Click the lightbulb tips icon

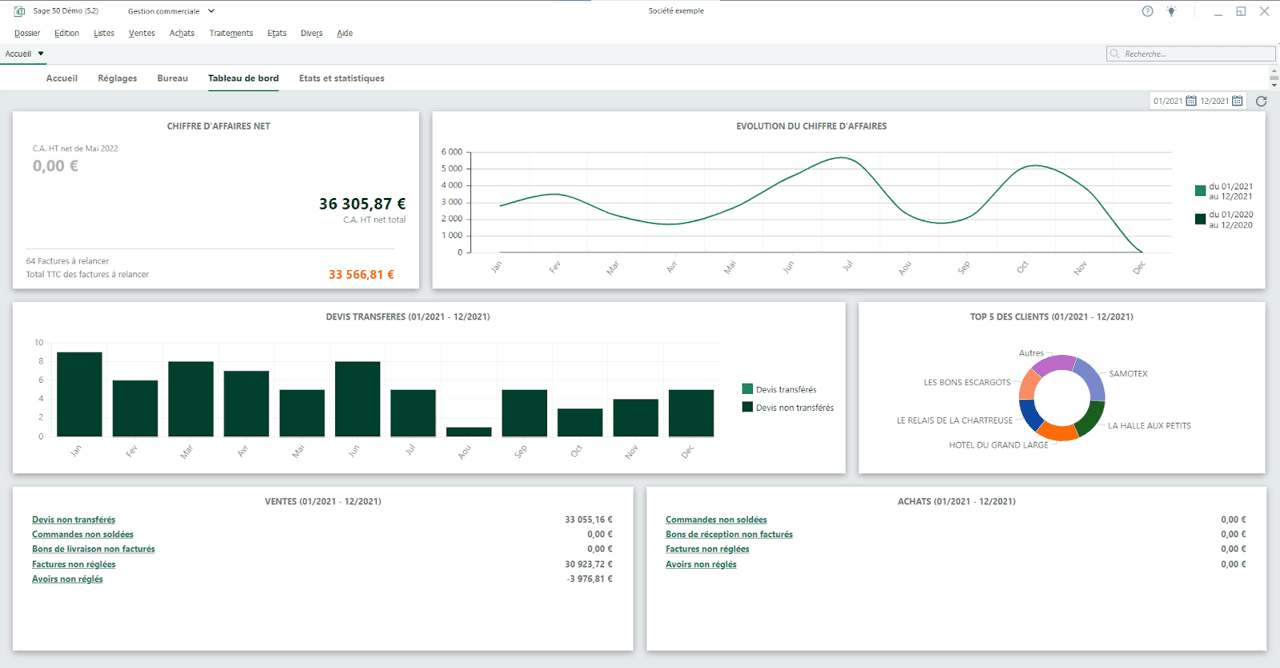click(x=1171, y=11)
